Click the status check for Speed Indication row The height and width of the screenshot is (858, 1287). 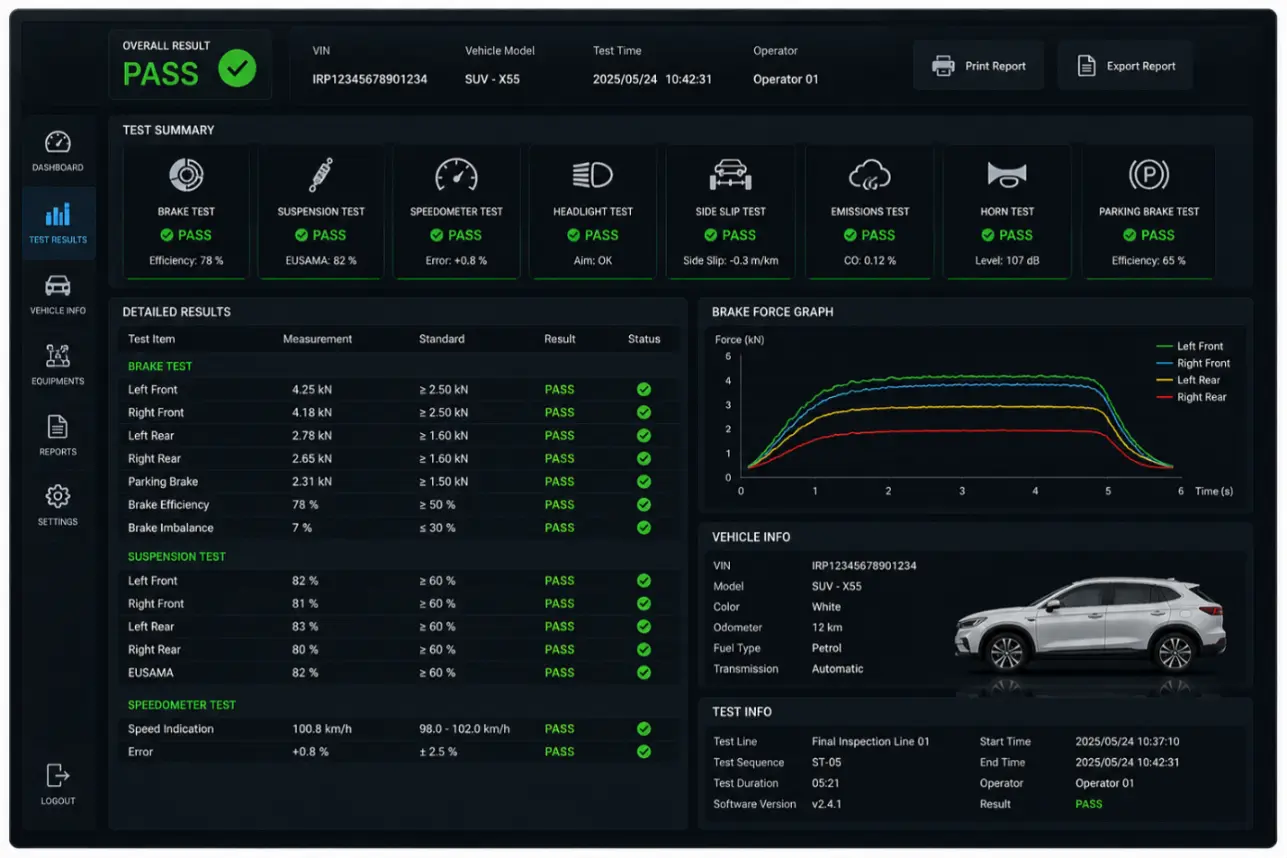pyautogui.click(x=644, y=729)
